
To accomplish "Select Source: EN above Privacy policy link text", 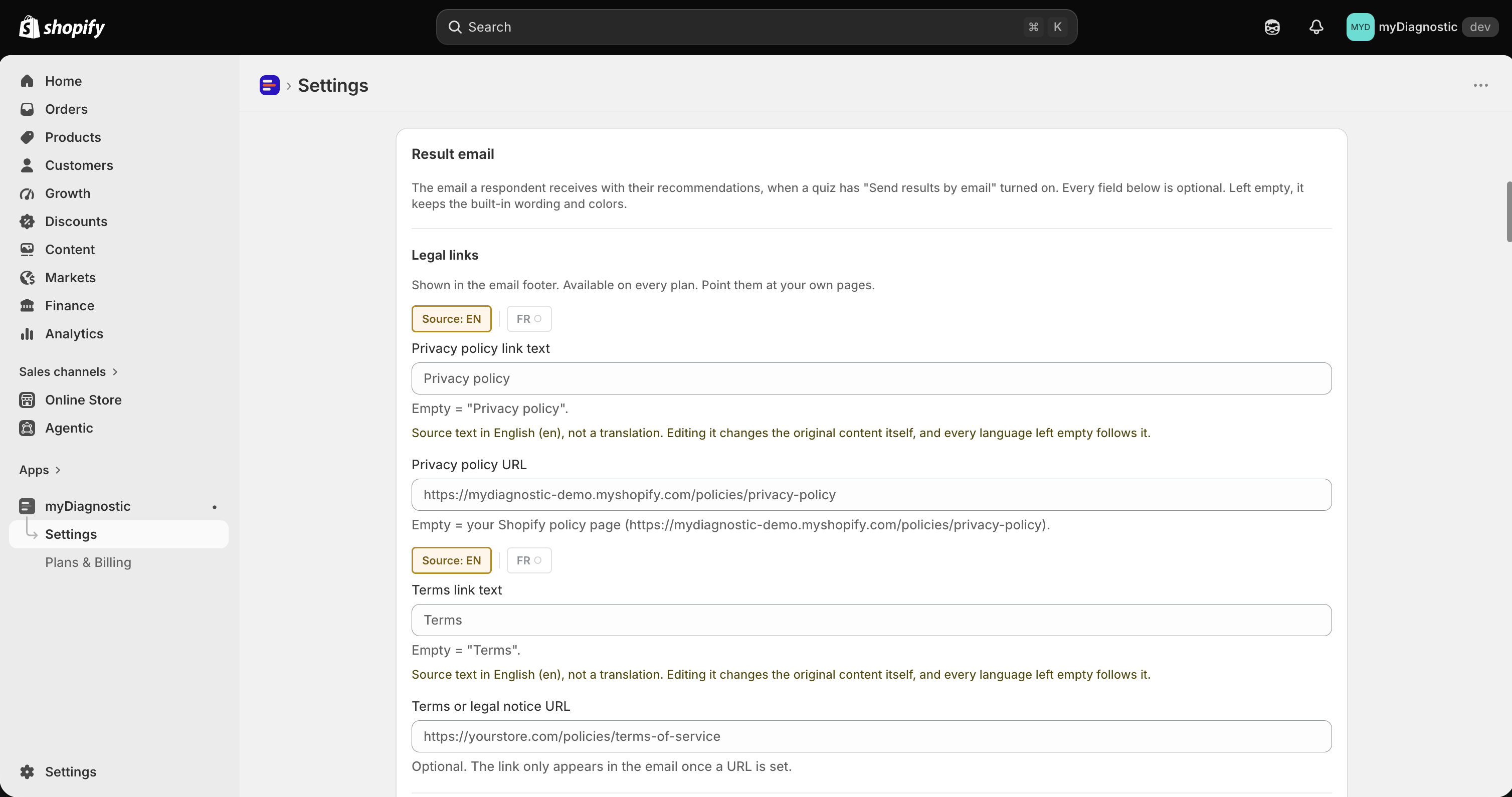I will click(451, 319).
